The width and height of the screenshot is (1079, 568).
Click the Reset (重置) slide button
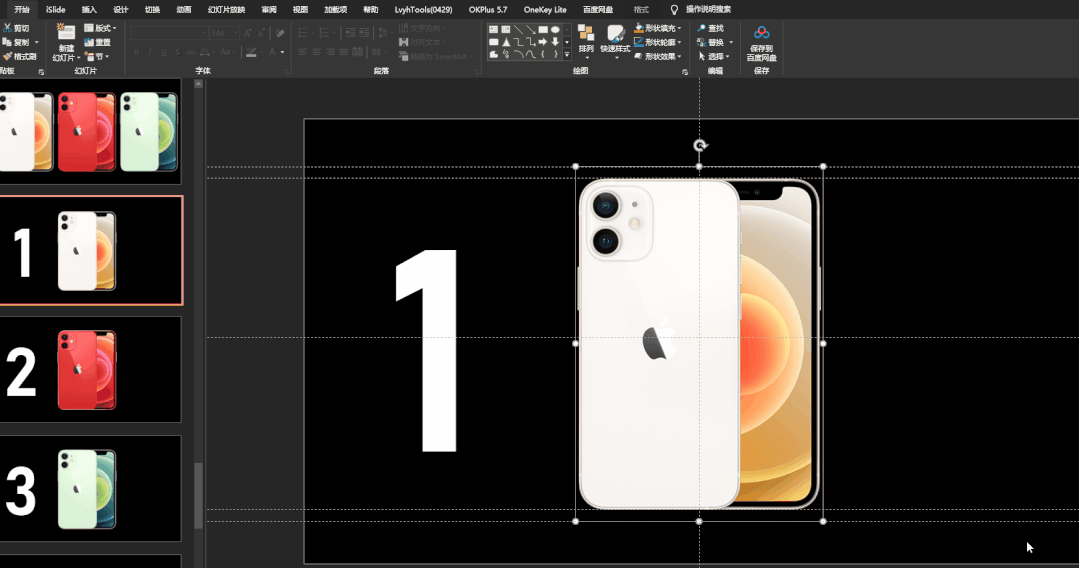coord(97,42)
